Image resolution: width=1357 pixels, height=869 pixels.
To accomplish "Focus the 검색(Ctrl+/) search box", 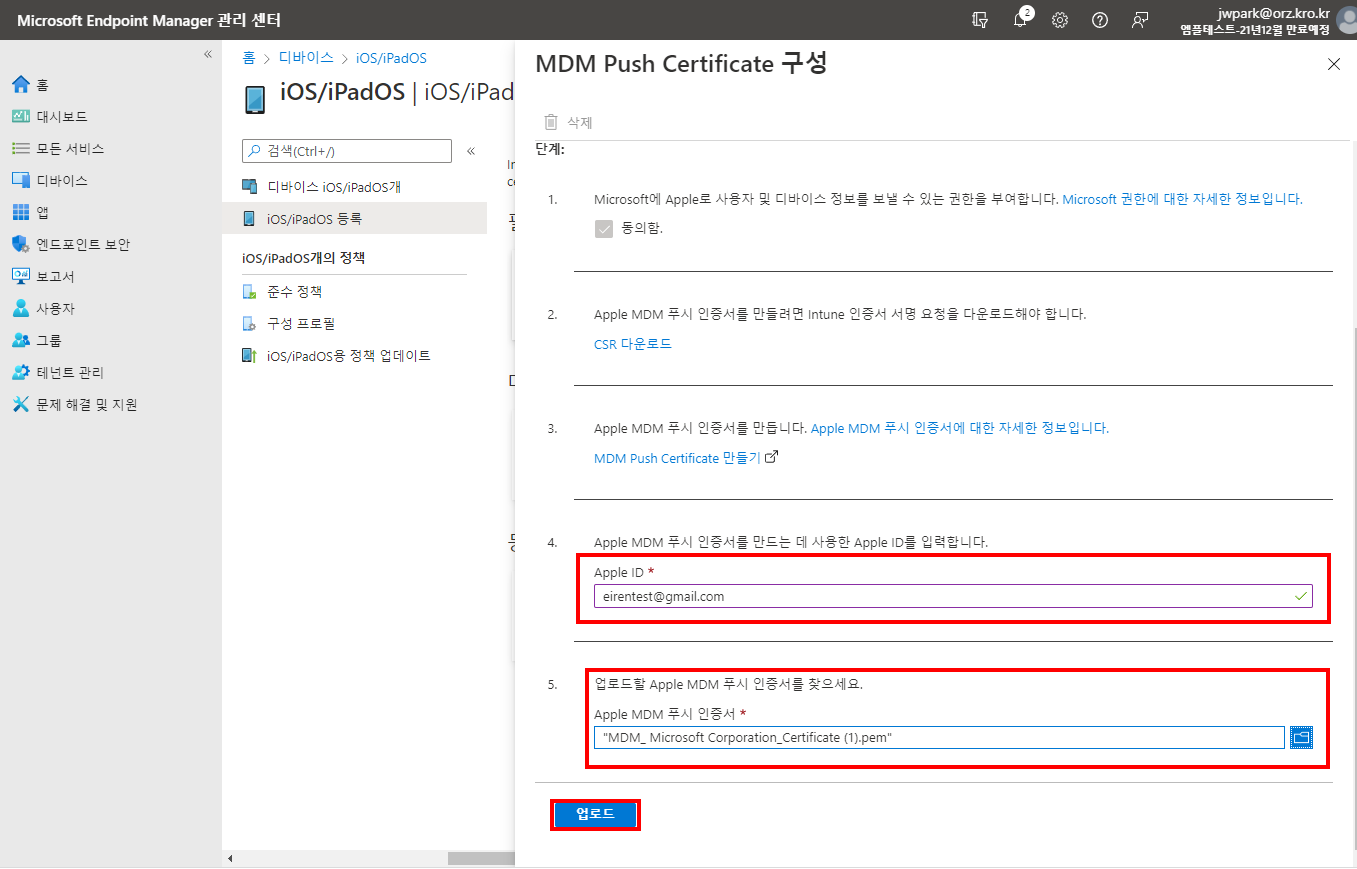I will click(347, 151).
